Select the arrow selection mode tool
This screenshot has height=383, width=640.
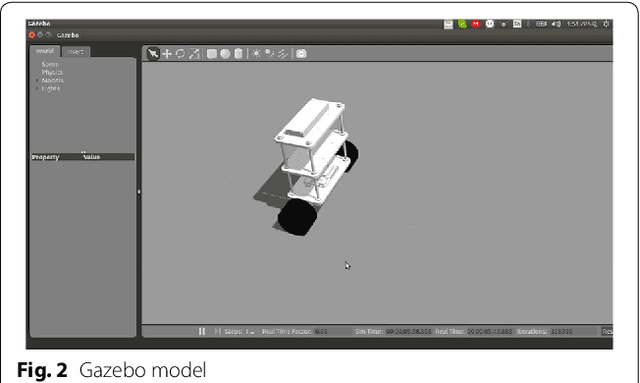point(153,53)
